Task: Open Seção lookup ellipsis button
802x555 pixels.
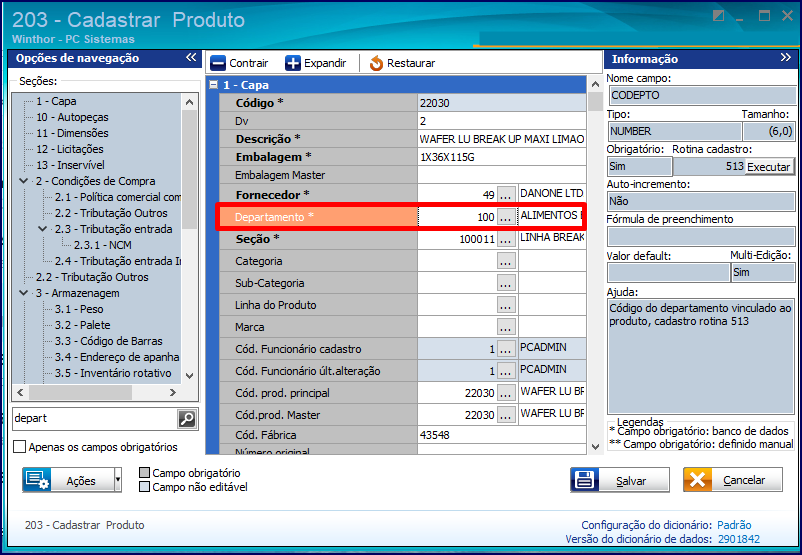Action: pyautogui.click(x=506, y=239)
